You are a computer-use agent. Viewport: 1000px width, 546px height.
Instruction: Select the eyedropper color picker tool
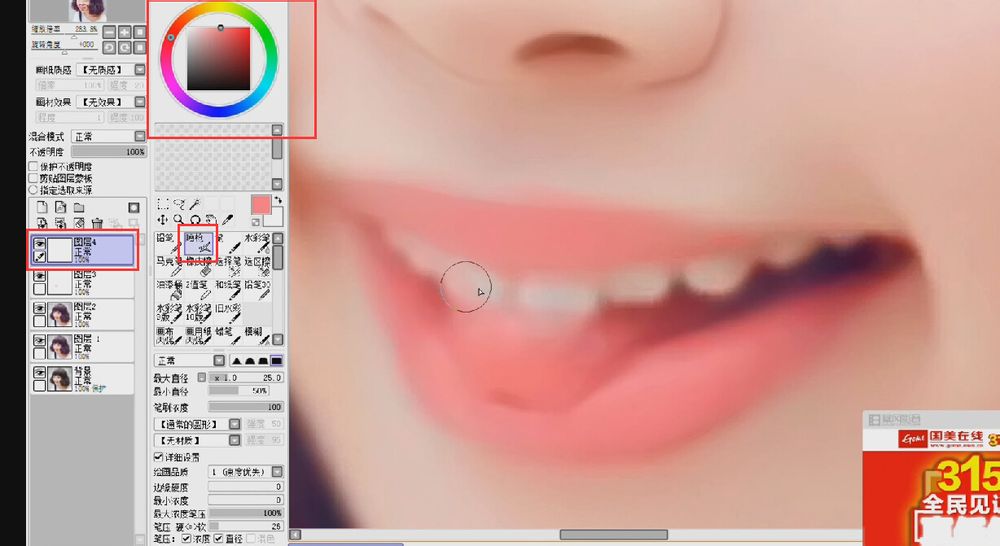(x=227, y=220)
